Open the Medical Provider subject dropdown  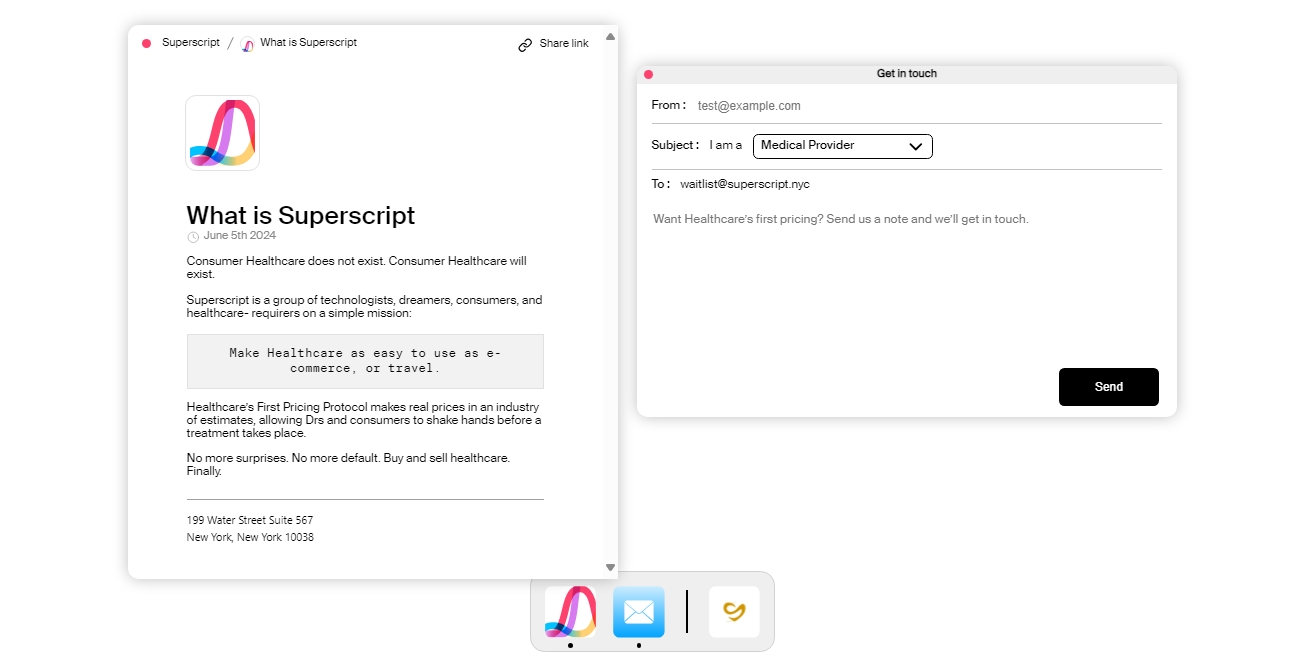coord(842,146)
